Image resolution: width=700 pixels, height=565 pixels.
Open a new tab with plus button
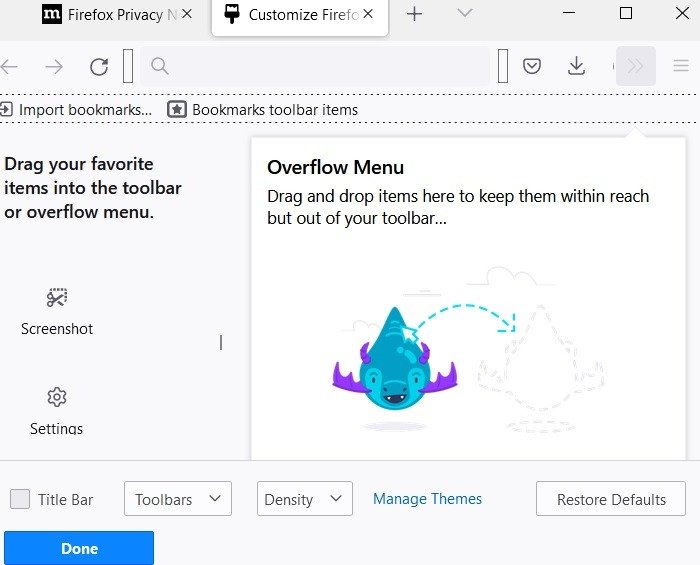(x=414, y=14)
